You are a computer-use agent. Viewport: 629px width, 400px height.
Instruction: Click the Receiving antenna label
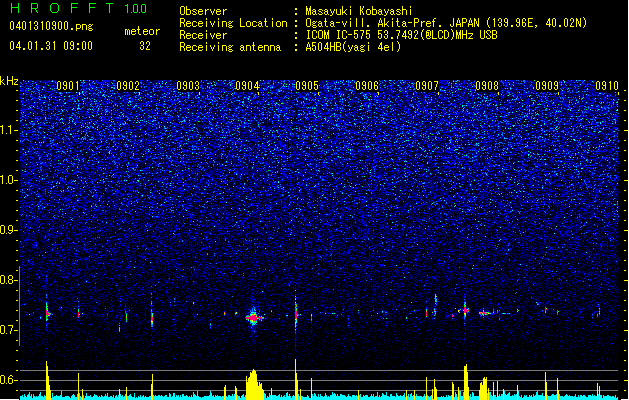click(230, 47)
